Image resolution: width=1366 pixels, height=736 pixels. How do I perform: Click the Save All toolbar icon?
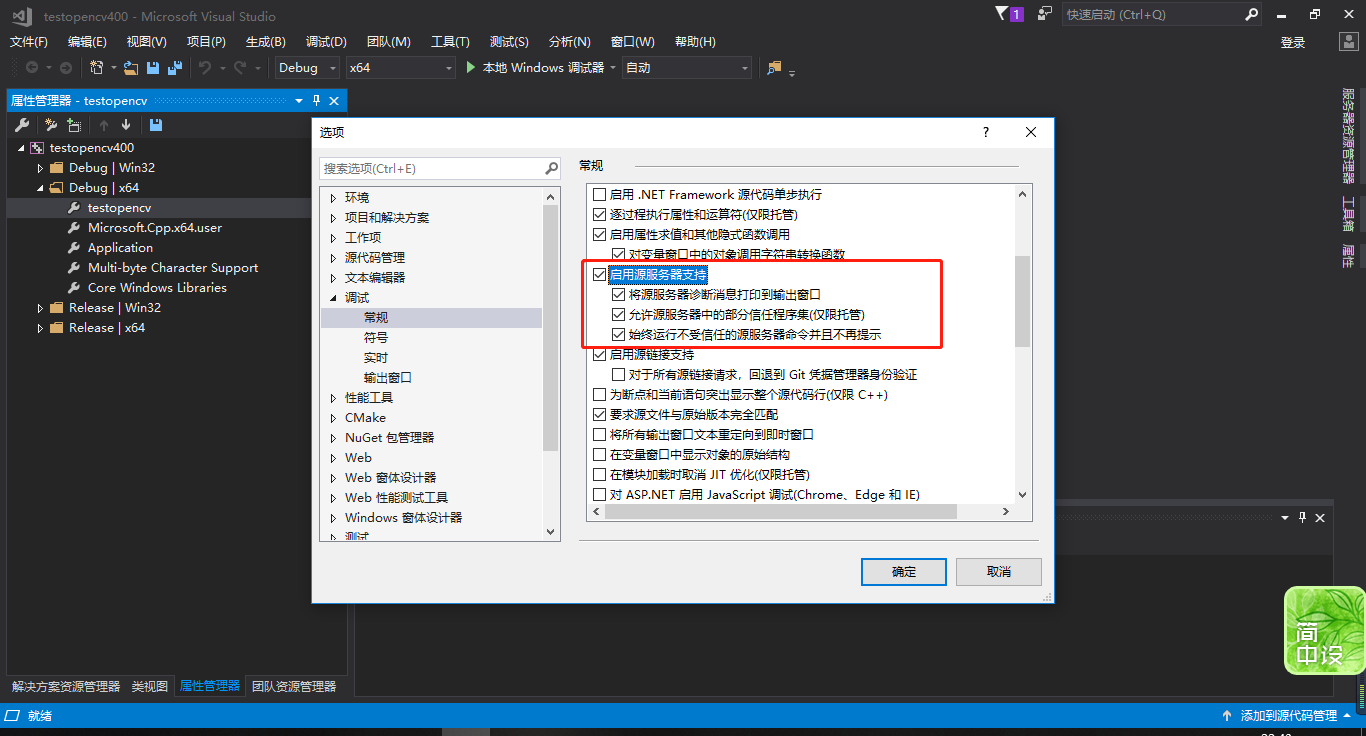coord(175,68)
